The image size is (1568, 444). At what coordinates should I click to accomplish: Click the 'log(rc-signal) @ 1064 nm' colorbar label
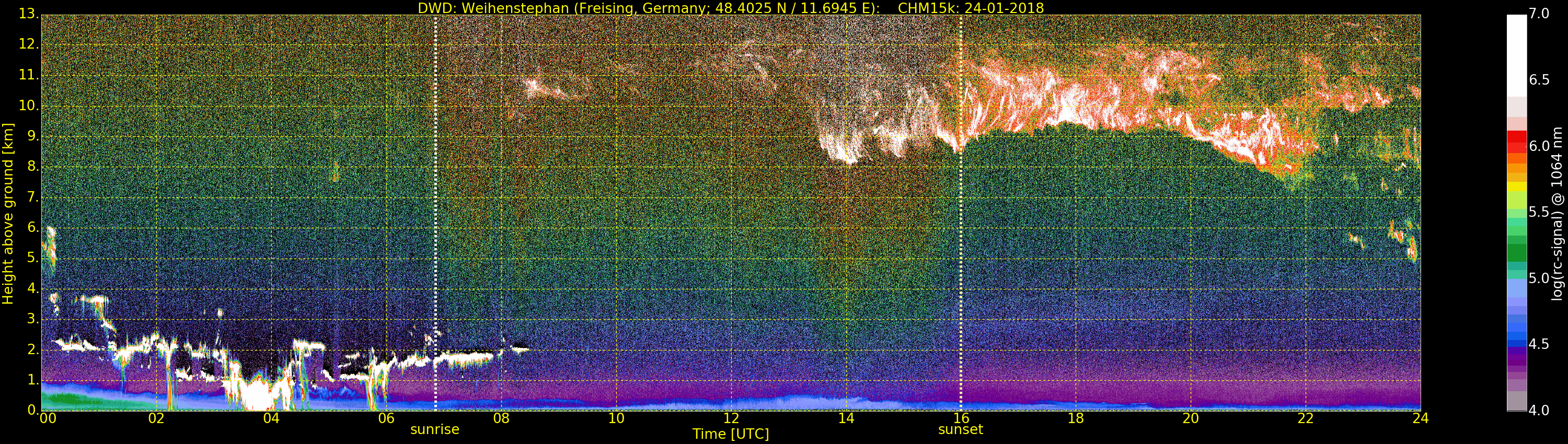pos(1558,213)
